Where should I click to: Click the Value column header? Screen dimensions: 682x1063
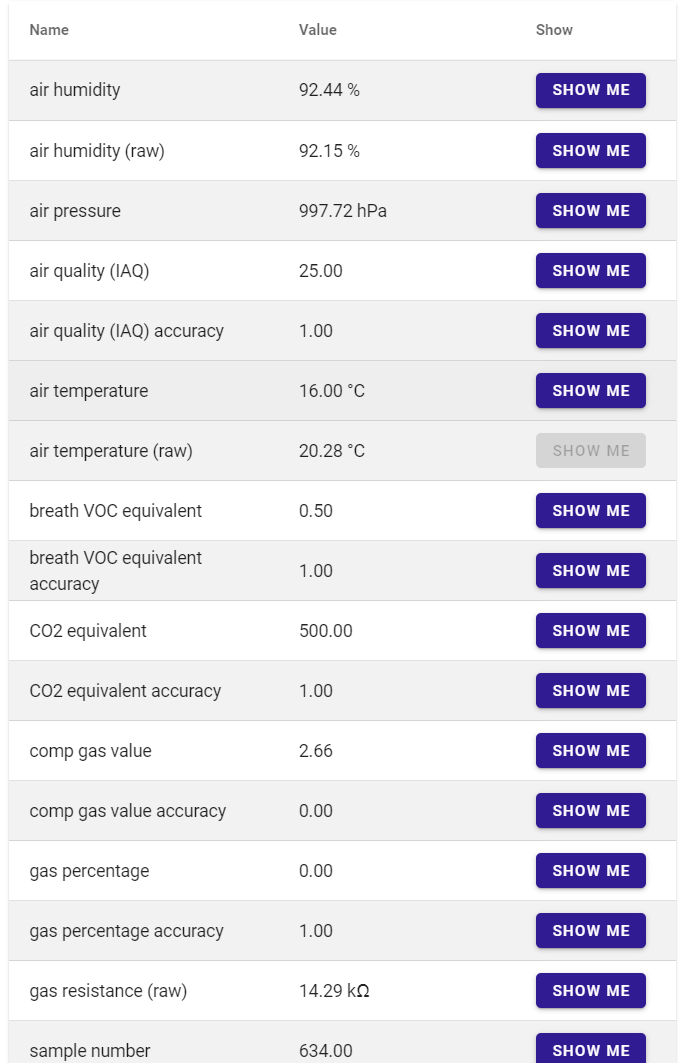(318, 30)
